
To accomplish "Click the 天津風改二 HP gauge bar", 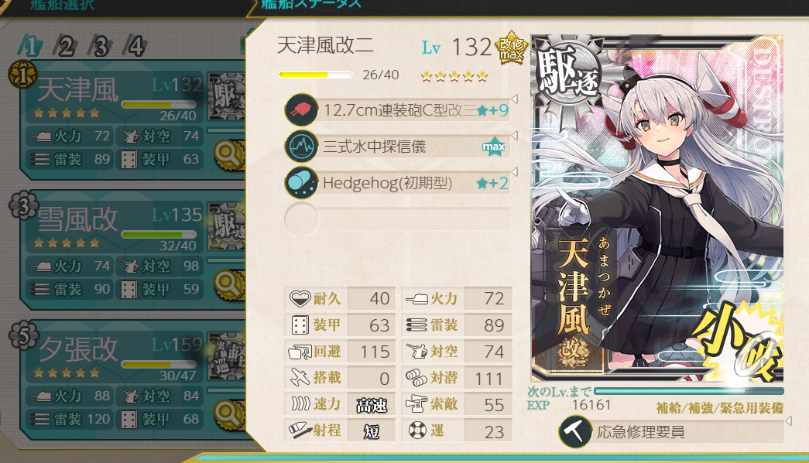I will pos(315,75).
